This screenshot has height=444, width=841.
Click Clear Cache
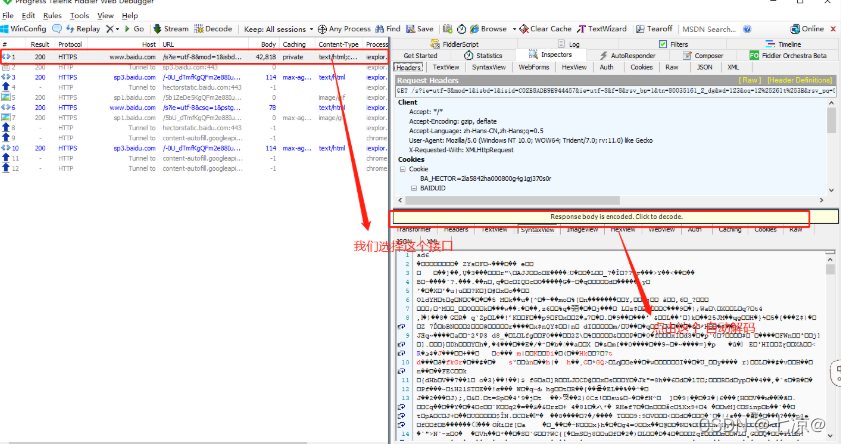(x=546, y=29)
